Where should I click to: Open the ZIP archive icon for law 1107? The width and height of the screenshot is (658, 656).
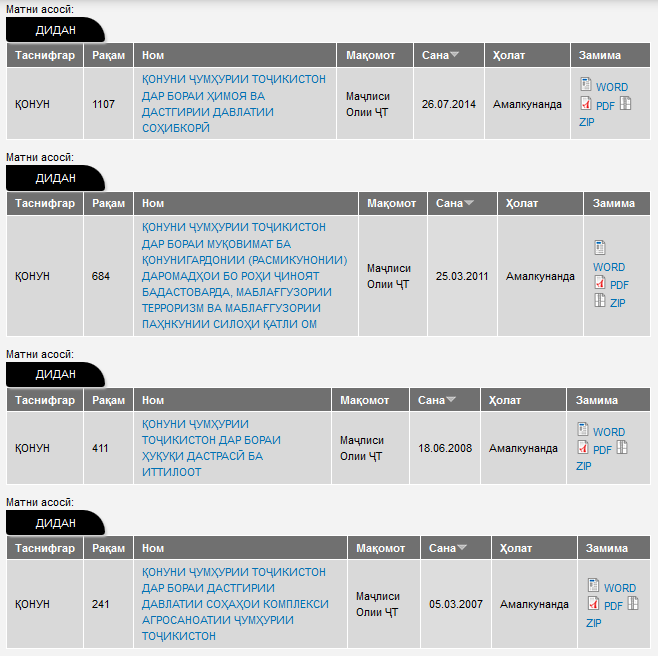[x=625, y=103]
